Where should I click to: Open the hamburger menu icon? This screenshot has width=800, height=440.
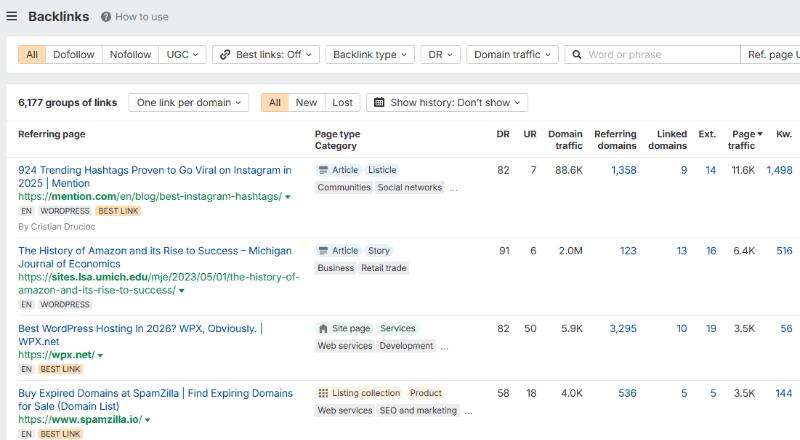click(x=12, y=16)
